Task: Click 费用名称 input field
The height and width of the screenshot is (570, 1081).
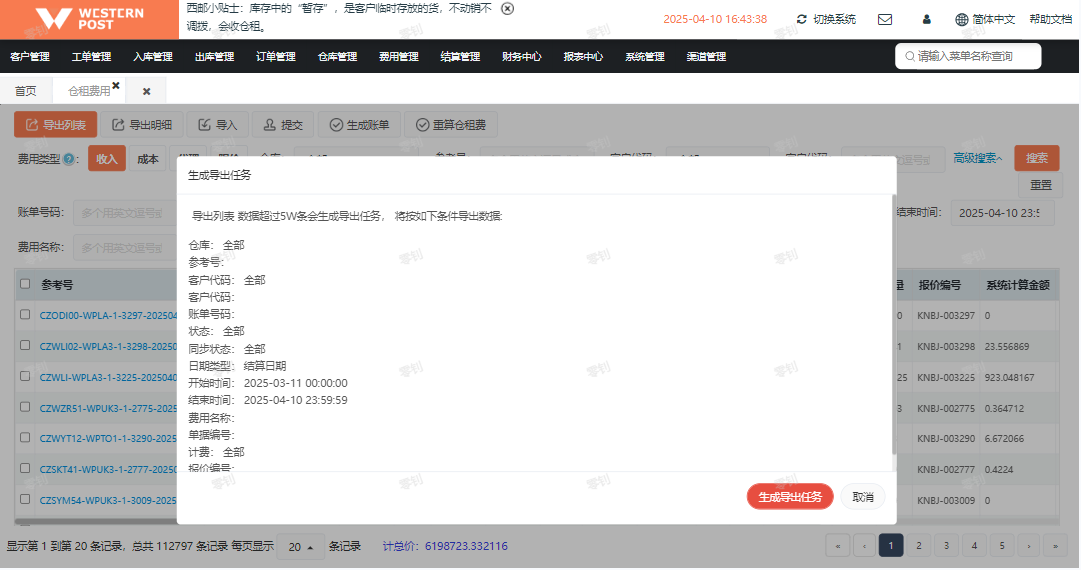Action: point(124,247)
